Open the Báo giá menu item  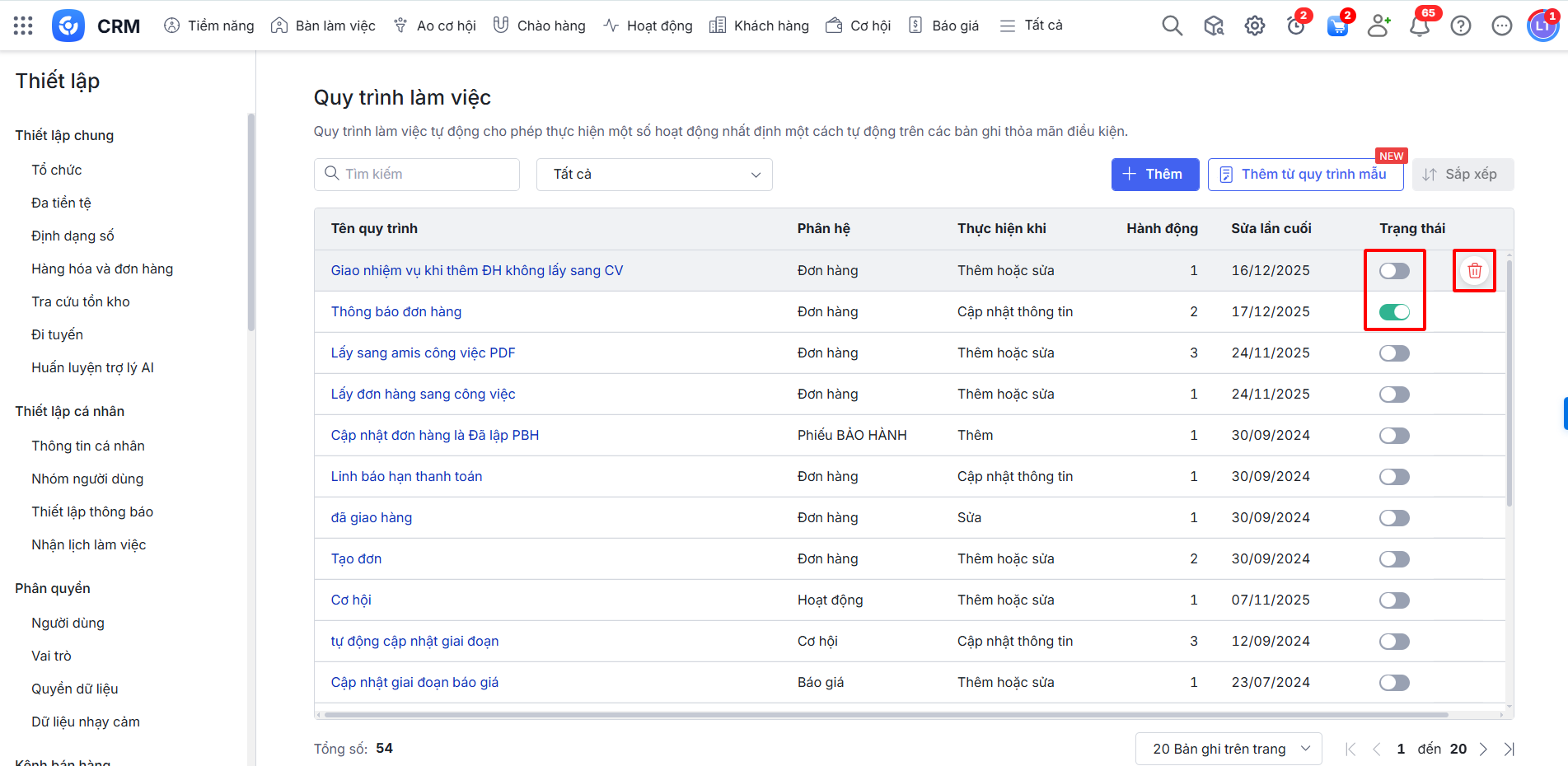[x=944, y=26]
